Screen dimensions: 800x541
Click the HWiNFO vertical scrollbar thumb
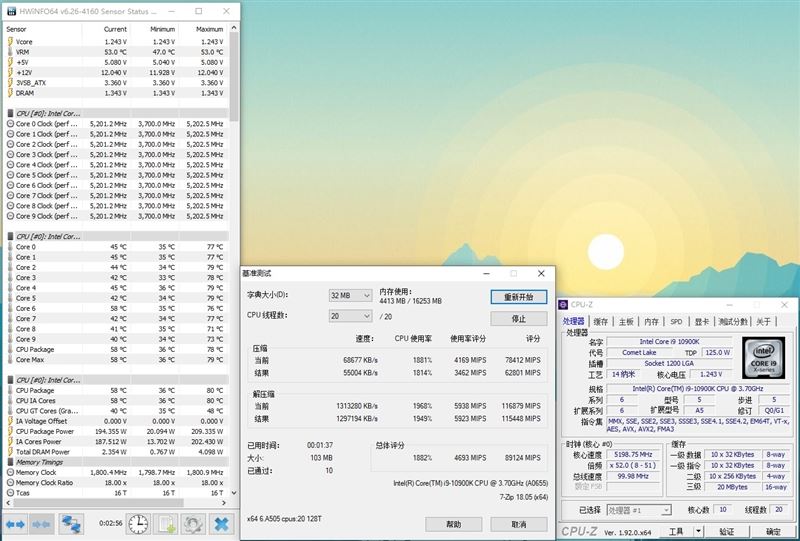(234, 77)
